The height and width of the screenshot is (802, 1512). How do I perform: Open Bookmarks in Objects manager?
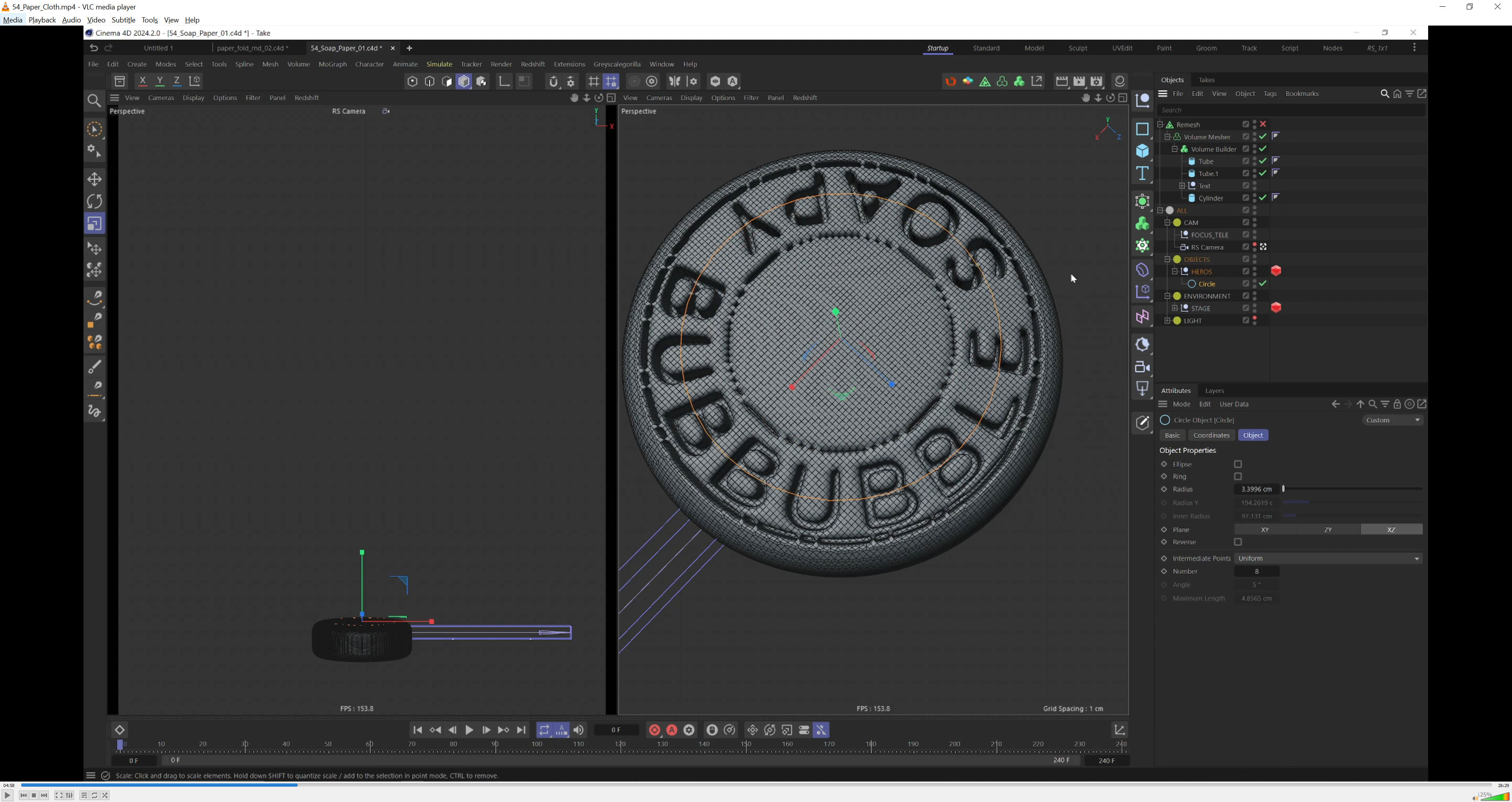(x=1302, y=94)
